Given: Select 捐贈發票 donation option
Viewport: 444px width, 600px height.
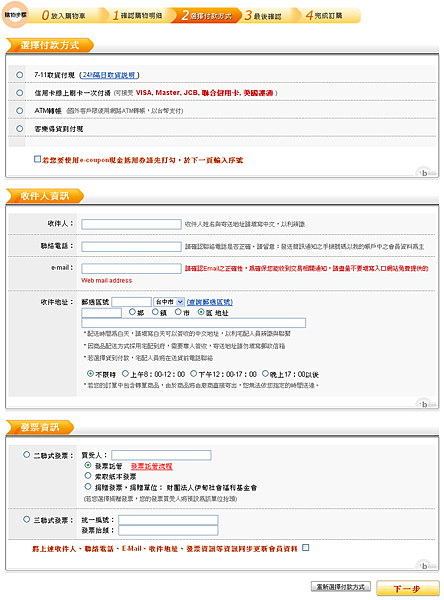Looking at the screenshot, I should coord(88,486).
